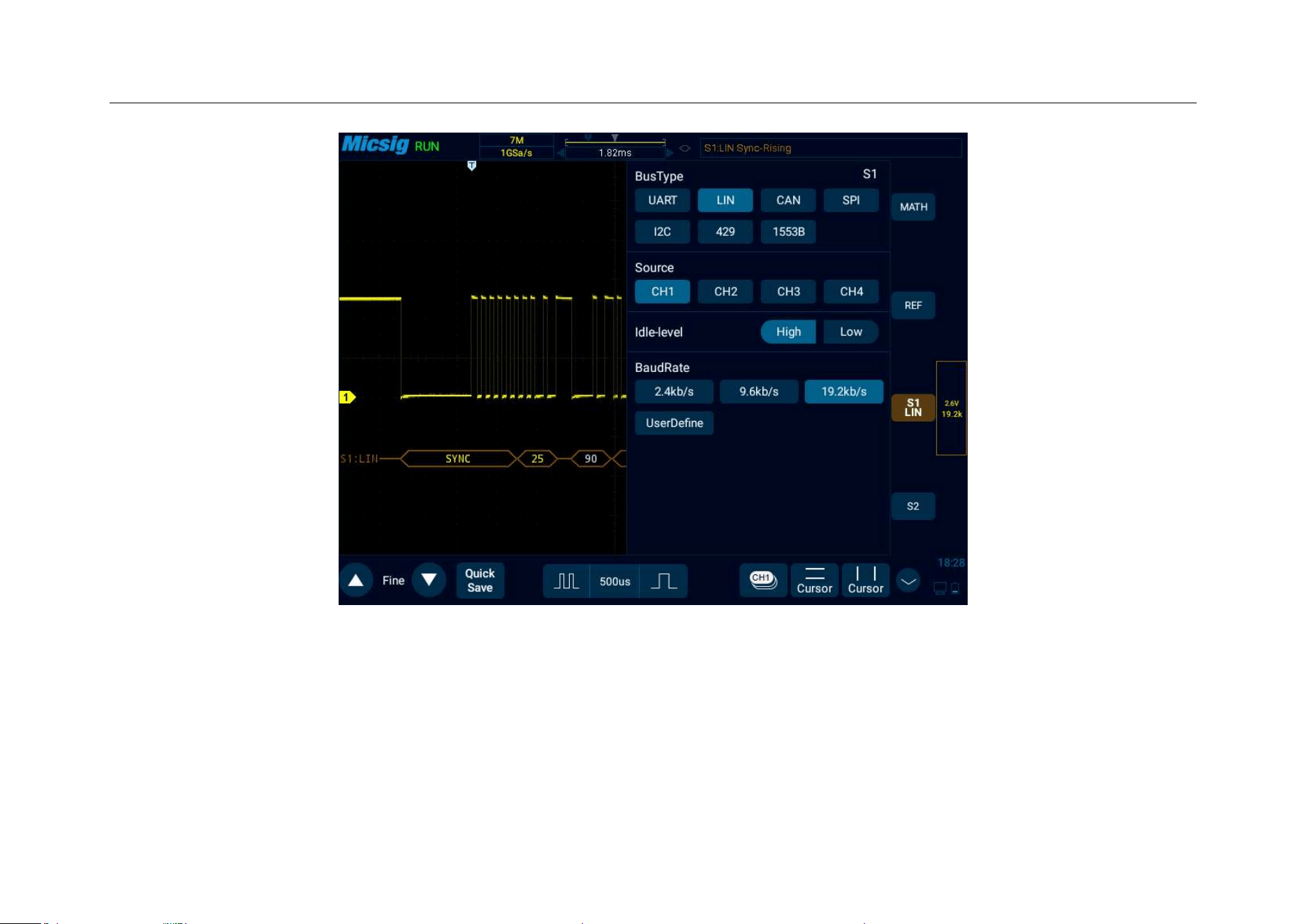The height and width of the screenshot is (924, 1307).
Task: Choose CH3 as source
Action: (788, 292)
